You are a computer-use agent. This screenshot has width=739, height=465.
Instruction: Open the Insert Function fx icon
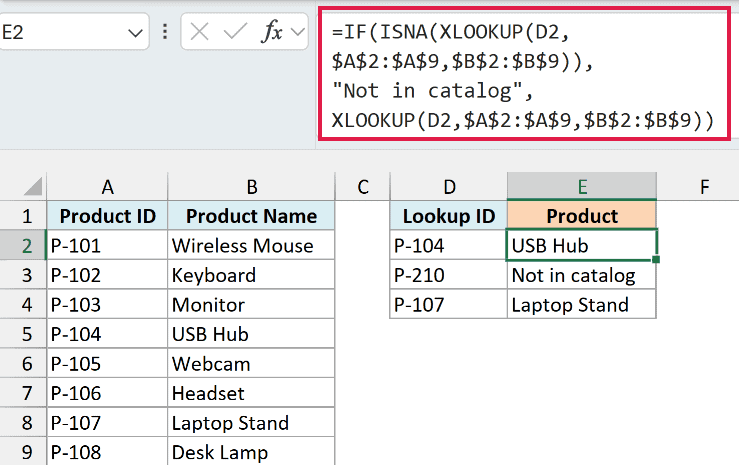pos(271,32)
